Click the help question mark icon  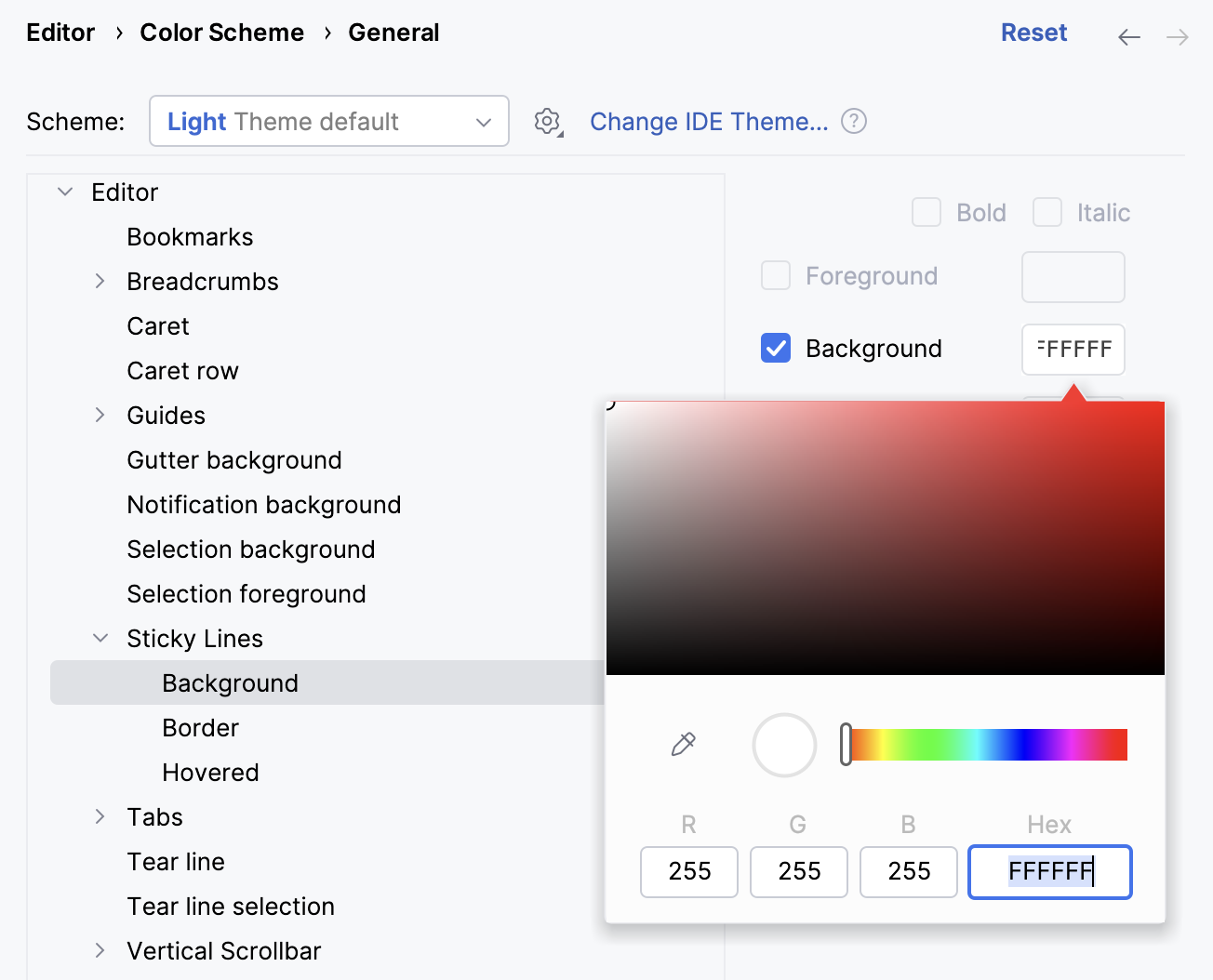coord(853,121)
